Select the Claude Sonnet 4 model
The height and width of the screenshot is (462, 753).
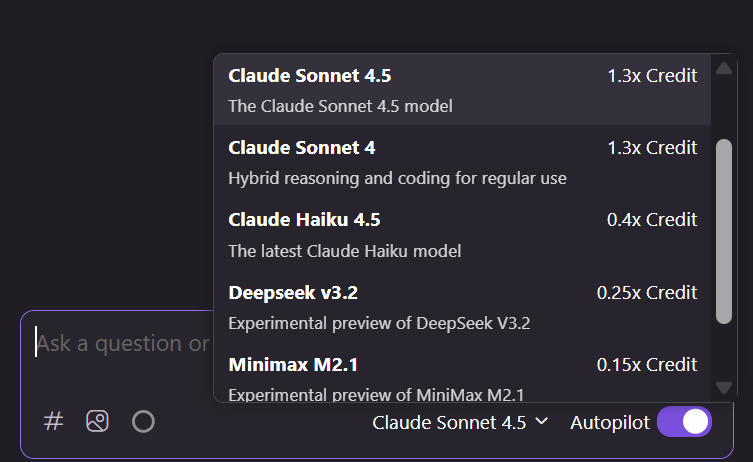462,162
